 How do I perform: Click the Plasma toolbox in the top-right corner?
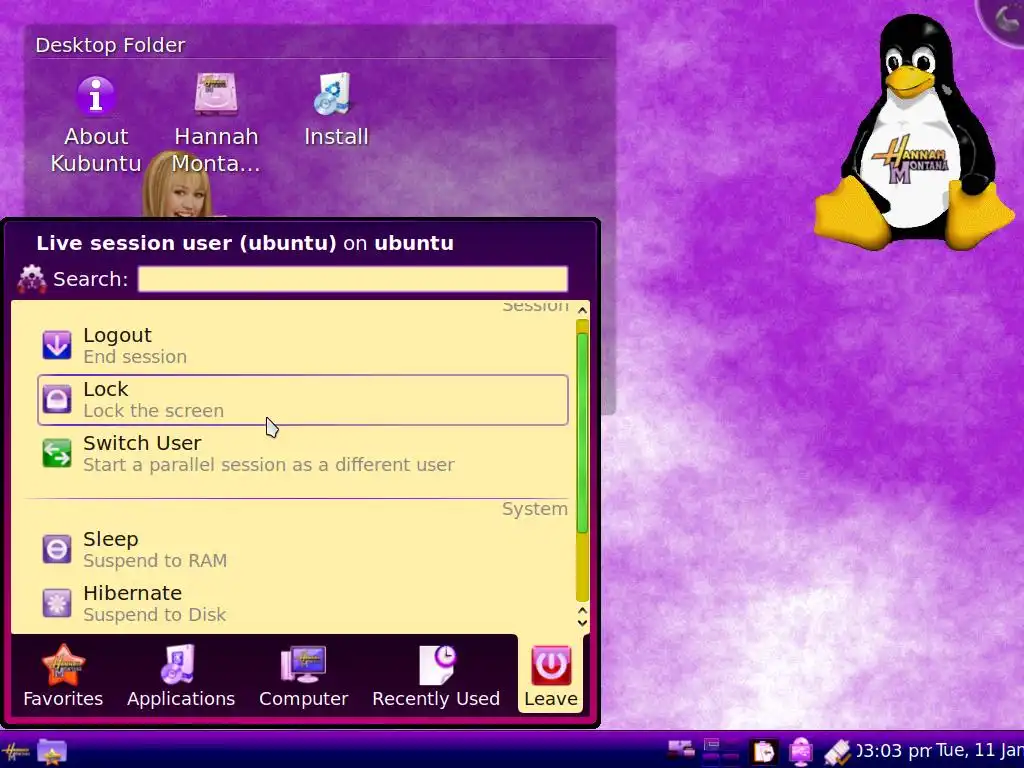[1002, 20]
